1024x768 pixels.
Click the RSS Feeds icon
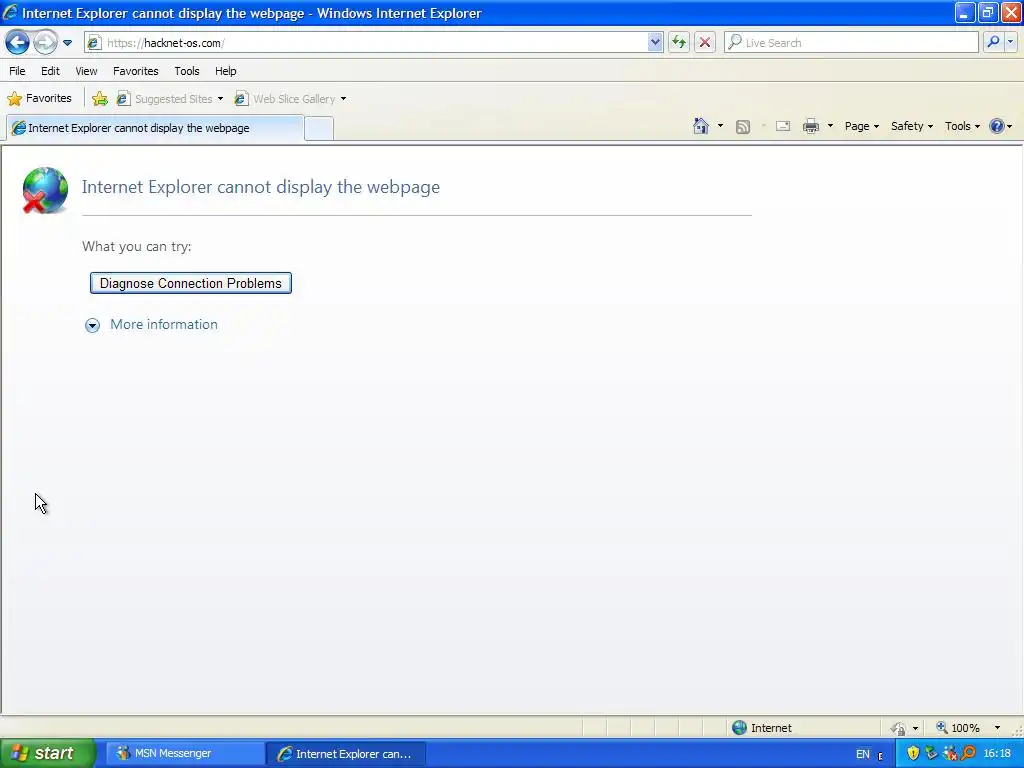743,127
